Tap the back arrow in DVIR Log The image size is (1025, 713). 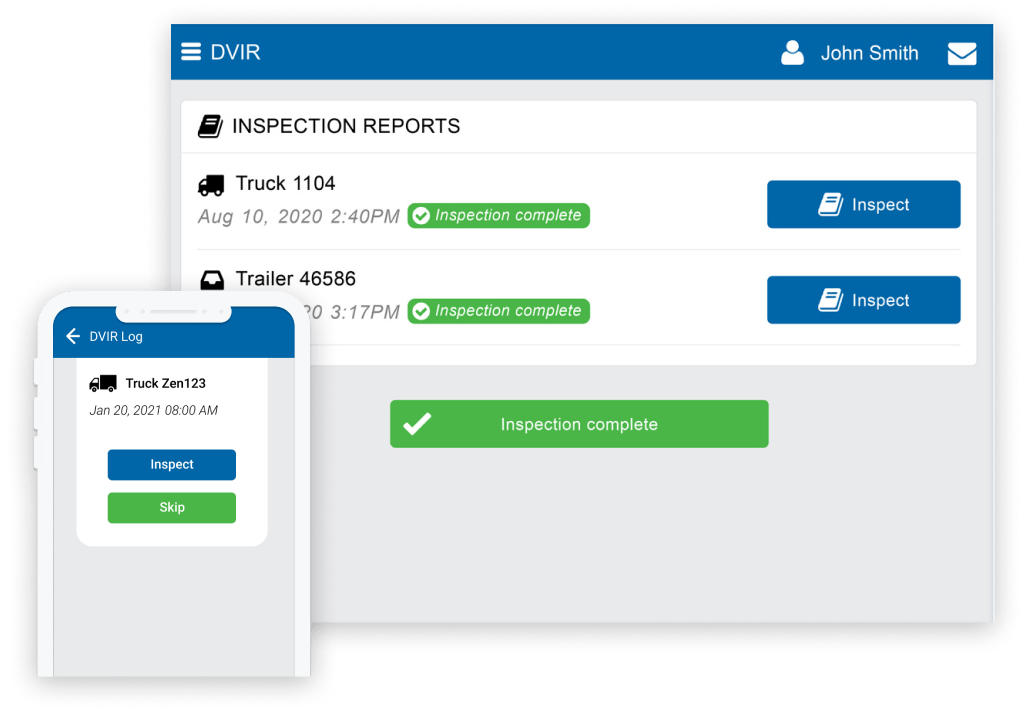(73, 336)
